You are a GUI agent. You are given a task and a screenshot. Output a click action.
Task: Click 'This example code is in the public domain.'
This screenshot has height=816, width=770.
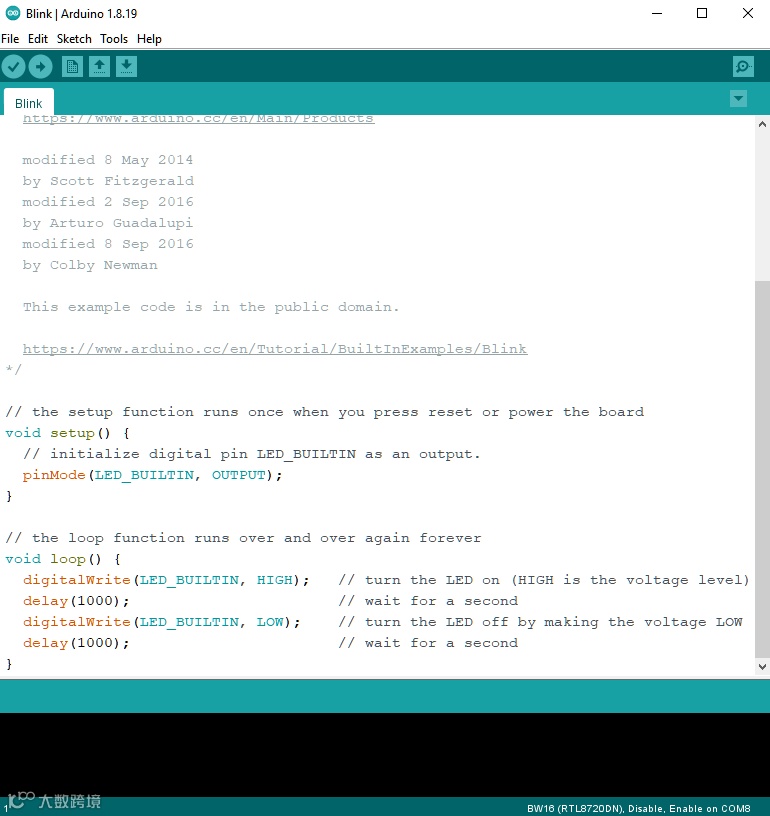211,307
